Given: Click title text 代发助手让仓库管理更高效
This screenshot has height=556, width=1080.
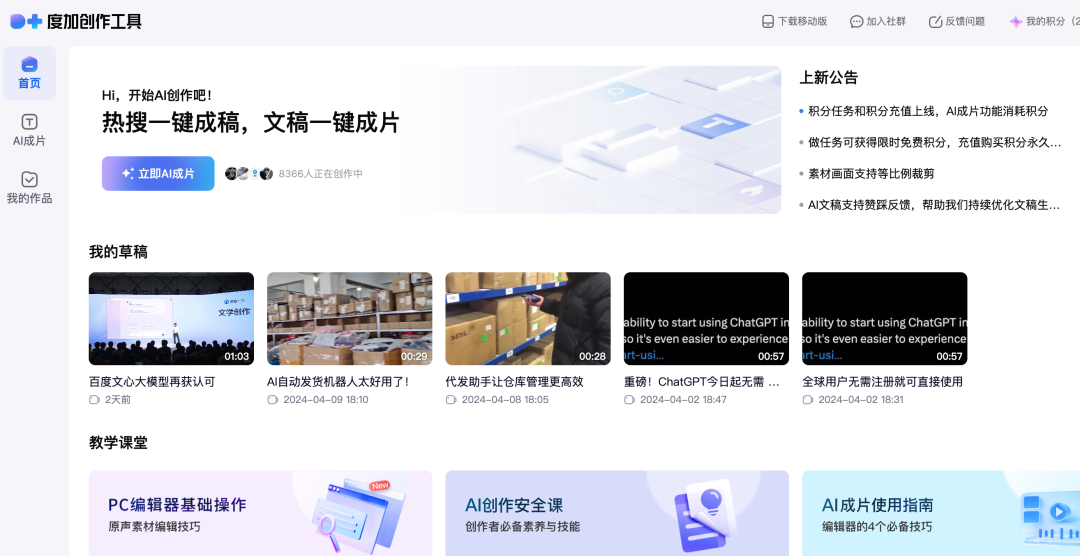Looking at the screenshot, I should 515,382.
